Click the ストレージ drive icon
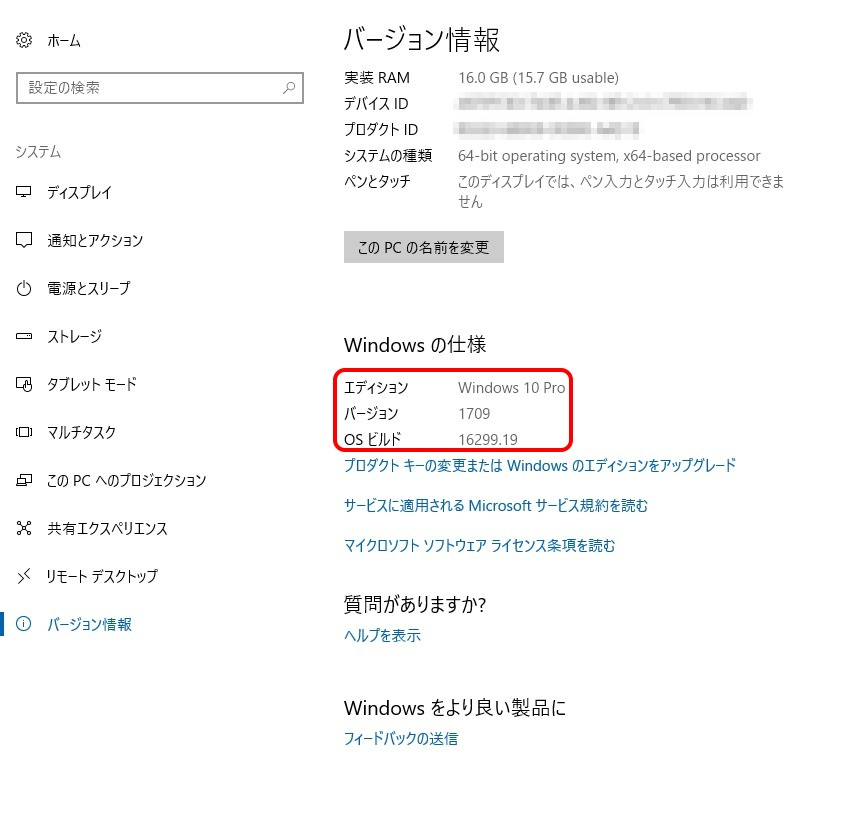 tap(24, 337)
